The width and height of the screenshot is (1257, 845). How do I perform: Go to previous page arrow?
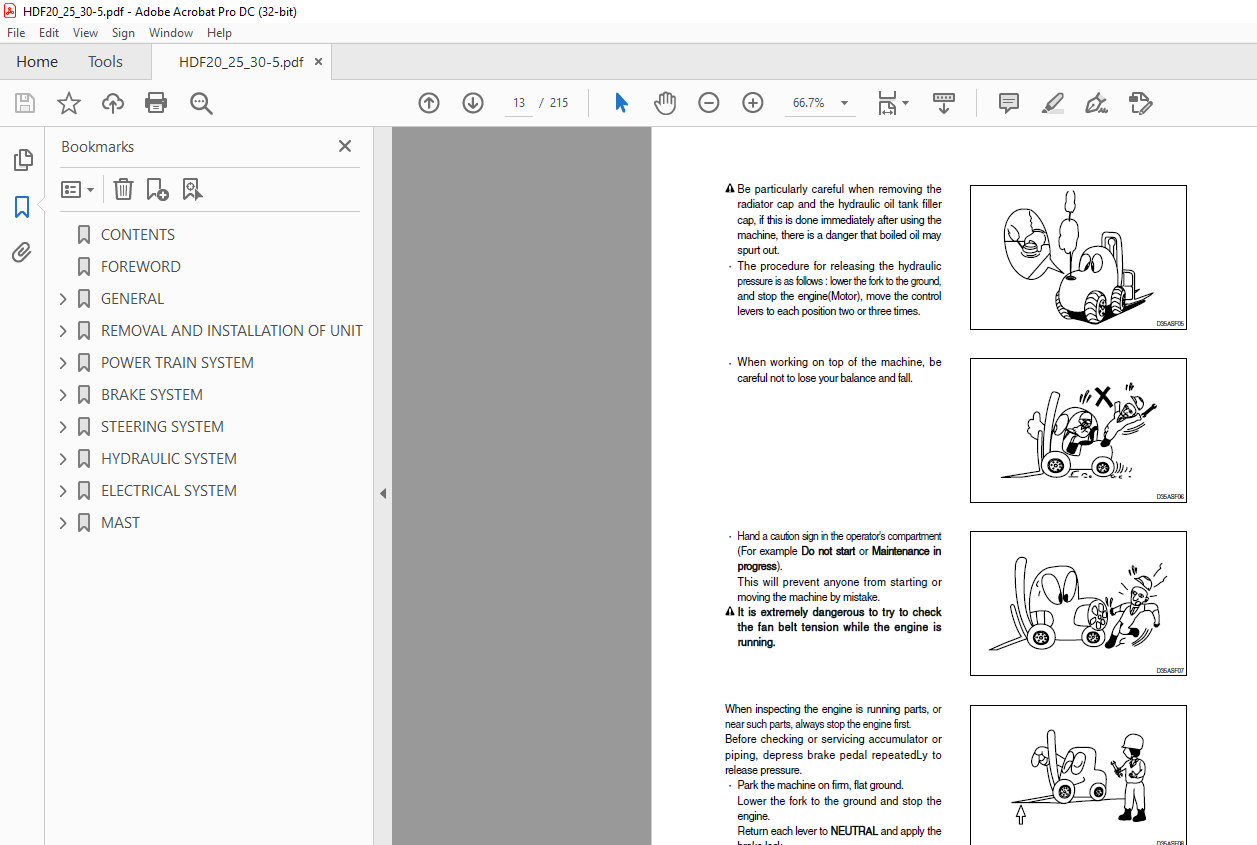tap(429, 103)
